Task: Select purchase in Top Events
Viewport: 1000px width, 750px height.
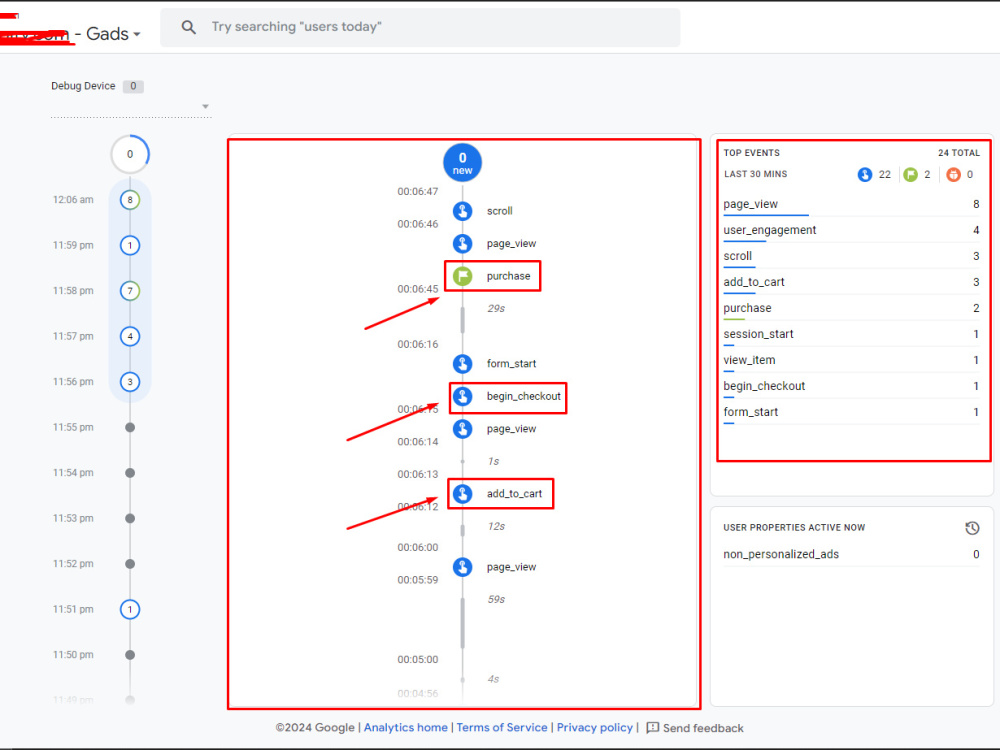Action: (x=851, y=308)
